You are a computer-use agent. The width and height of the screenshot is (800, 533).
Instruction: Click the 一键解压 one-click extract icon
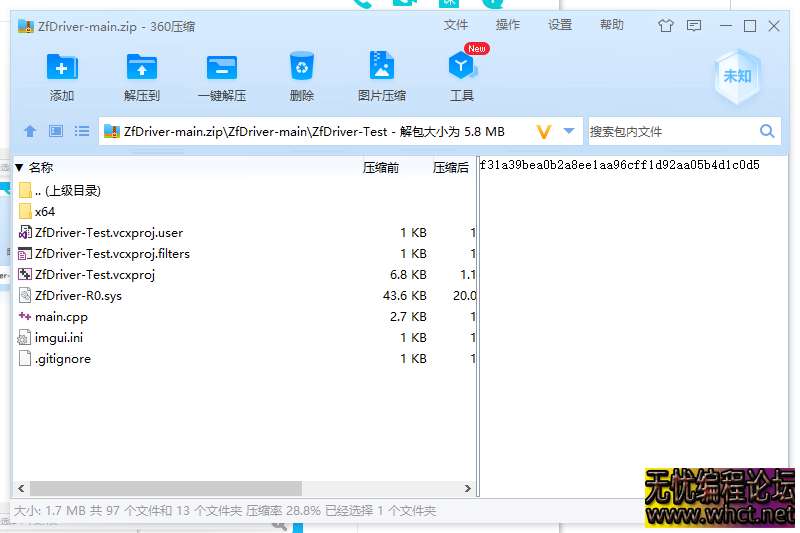pos(221,68)
